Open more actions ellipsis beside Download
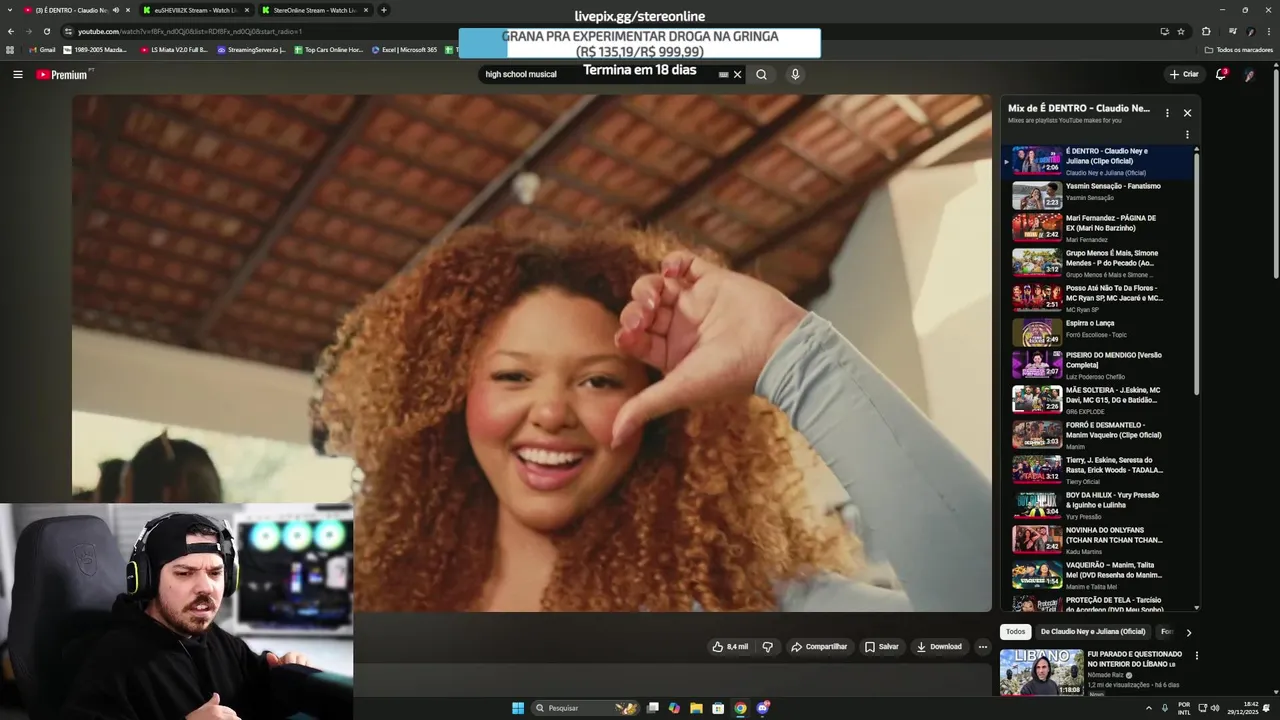The image size is (1280, 720). point(983,647)
